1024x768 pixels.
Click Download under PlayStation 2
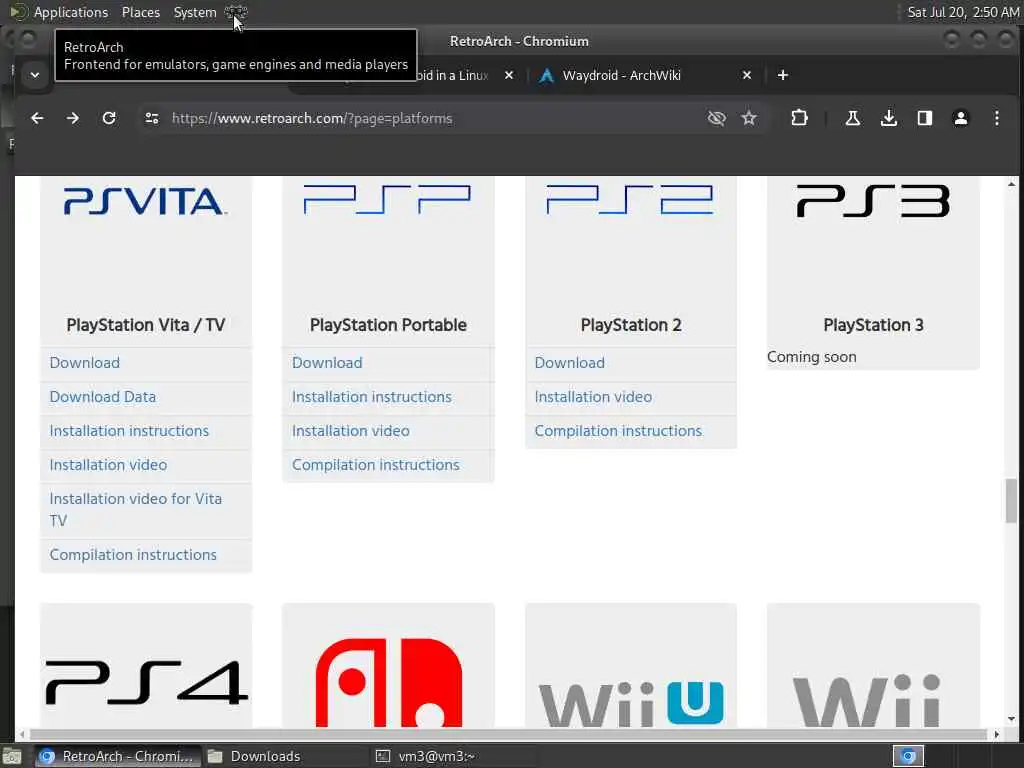click(569, 363)
